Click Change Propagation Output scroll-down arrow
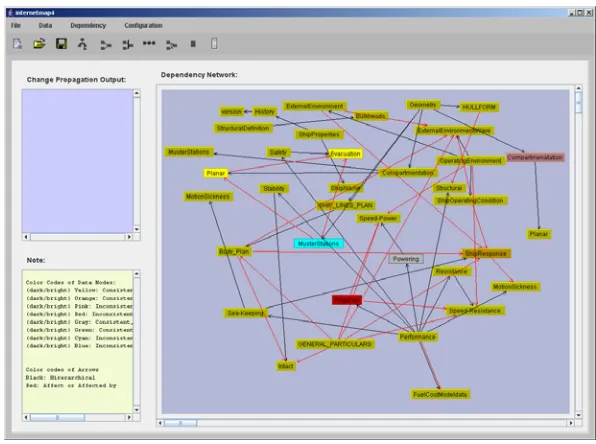The height and width of the screenshot is (444, 596). [137, 229]
